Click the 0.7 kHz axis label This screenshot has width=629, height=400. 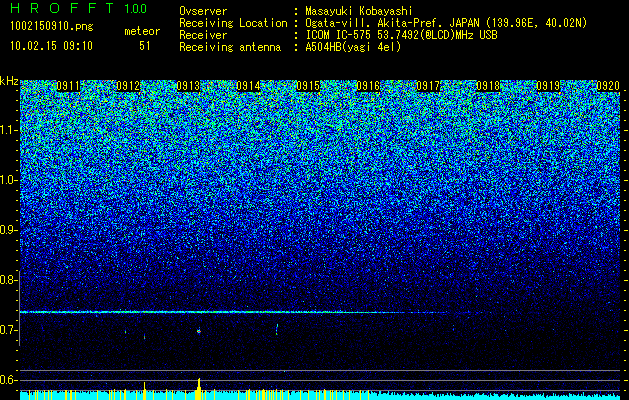[8, 330]
